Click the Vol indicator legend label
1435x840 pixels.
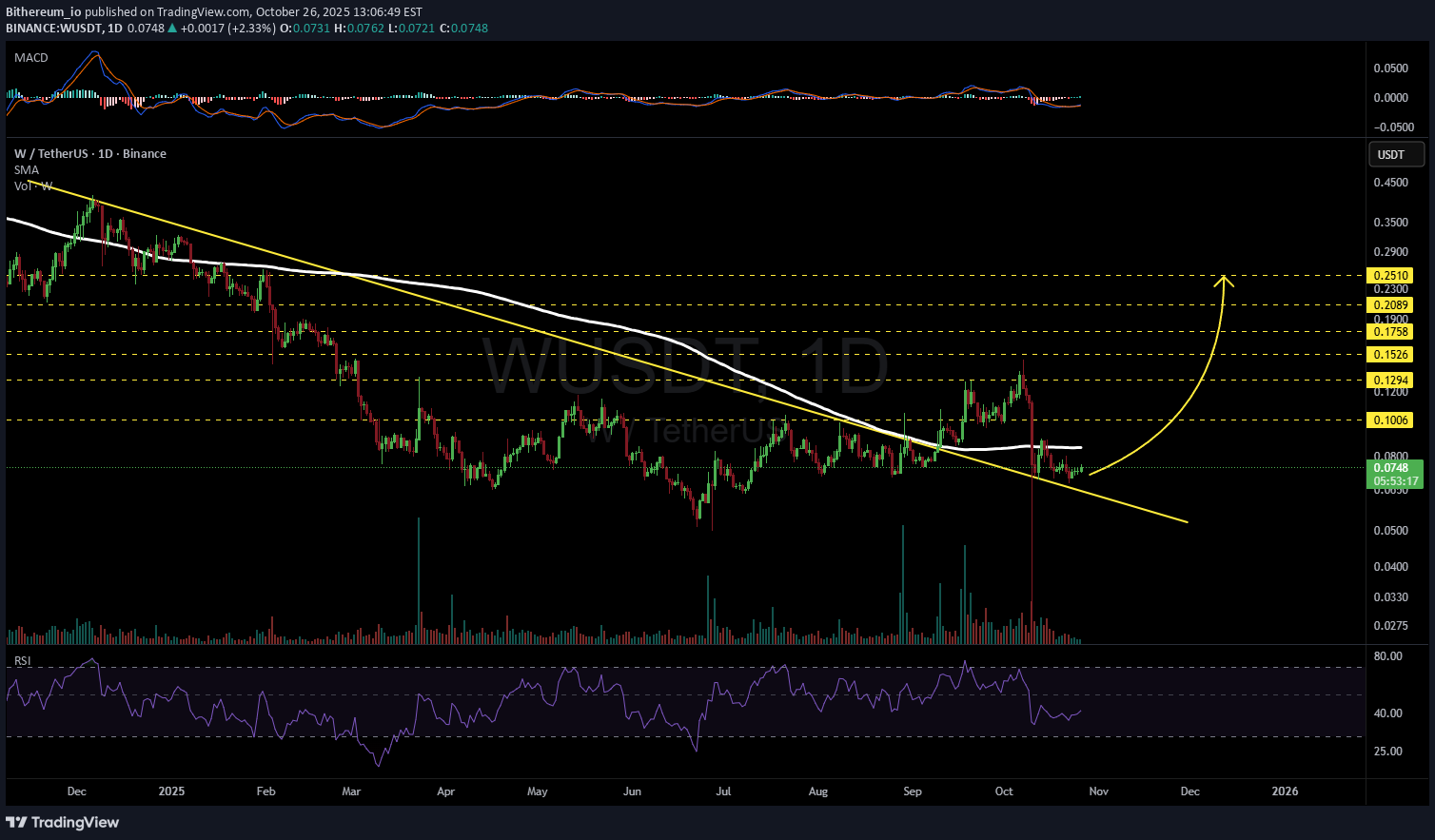coord(32,186)
